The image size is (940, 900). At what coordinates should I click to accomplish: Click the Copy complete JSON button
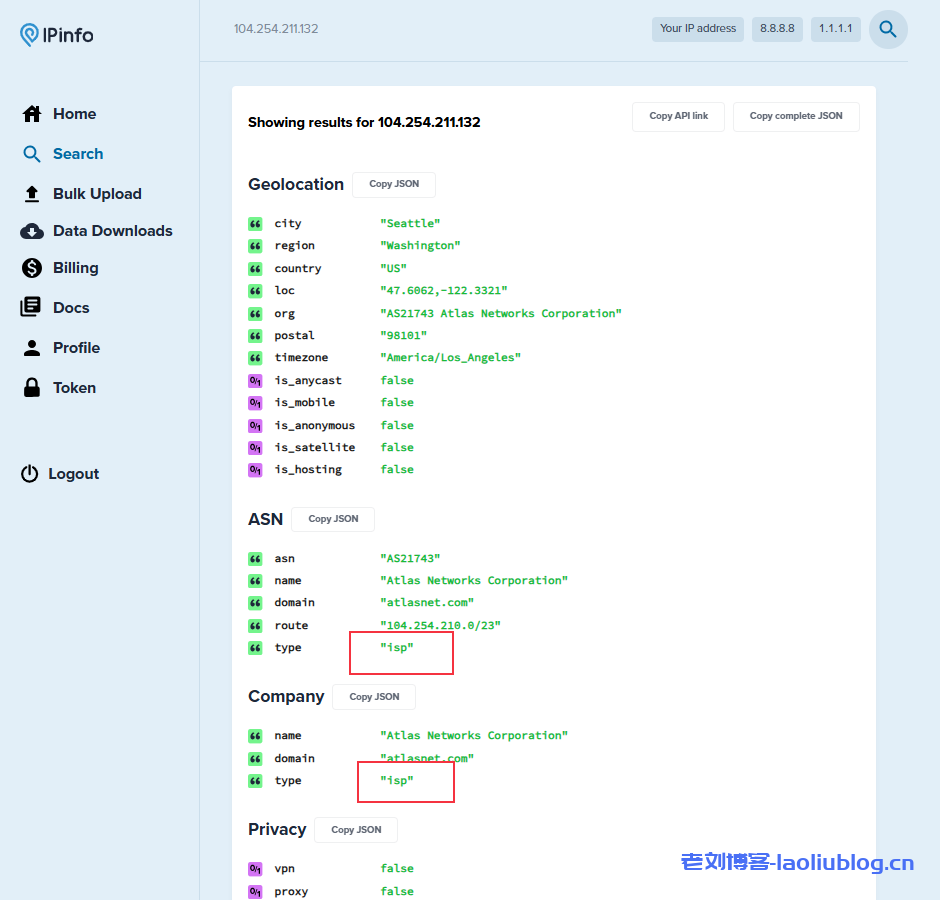click(796, 116)
